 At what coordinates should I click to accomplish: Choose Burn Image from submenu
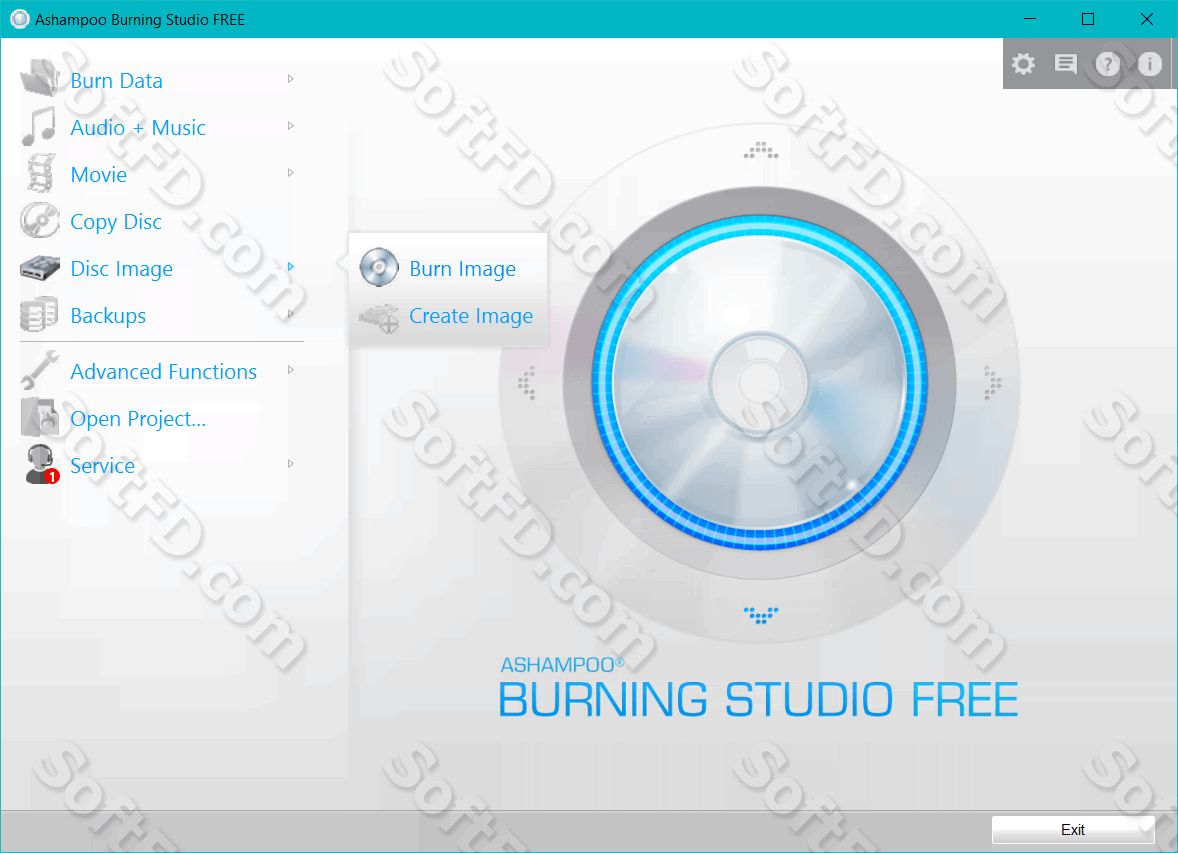(463, 269)
